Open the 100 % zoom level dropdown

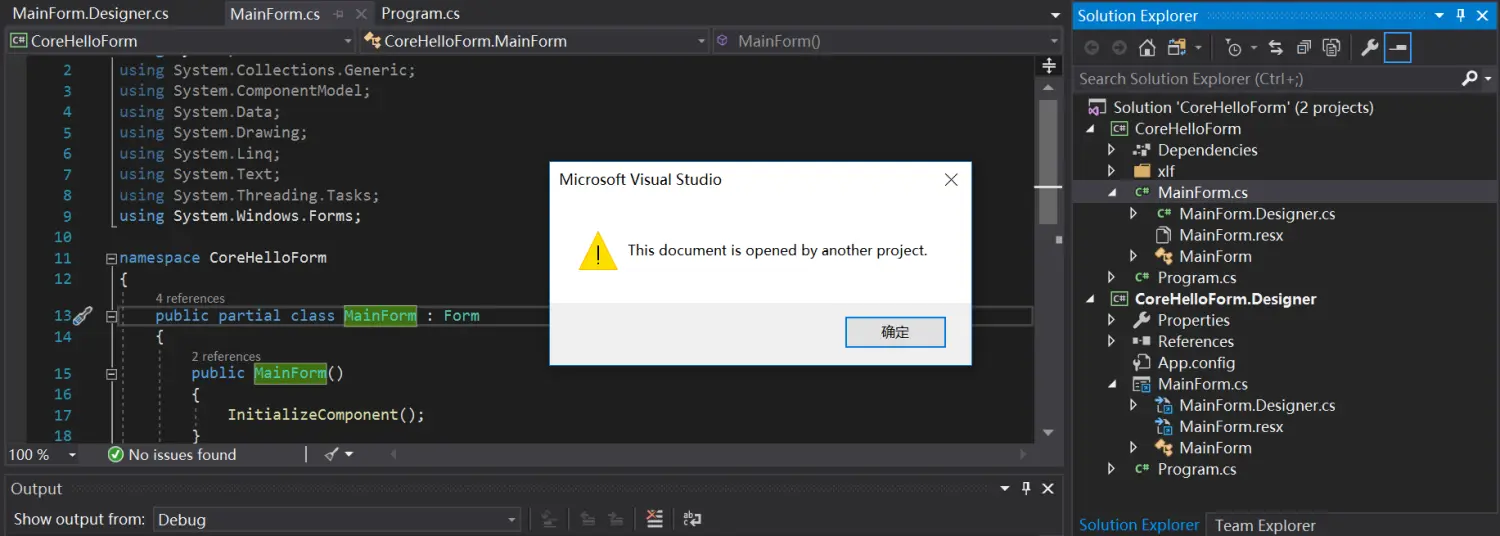click(72, 454)
